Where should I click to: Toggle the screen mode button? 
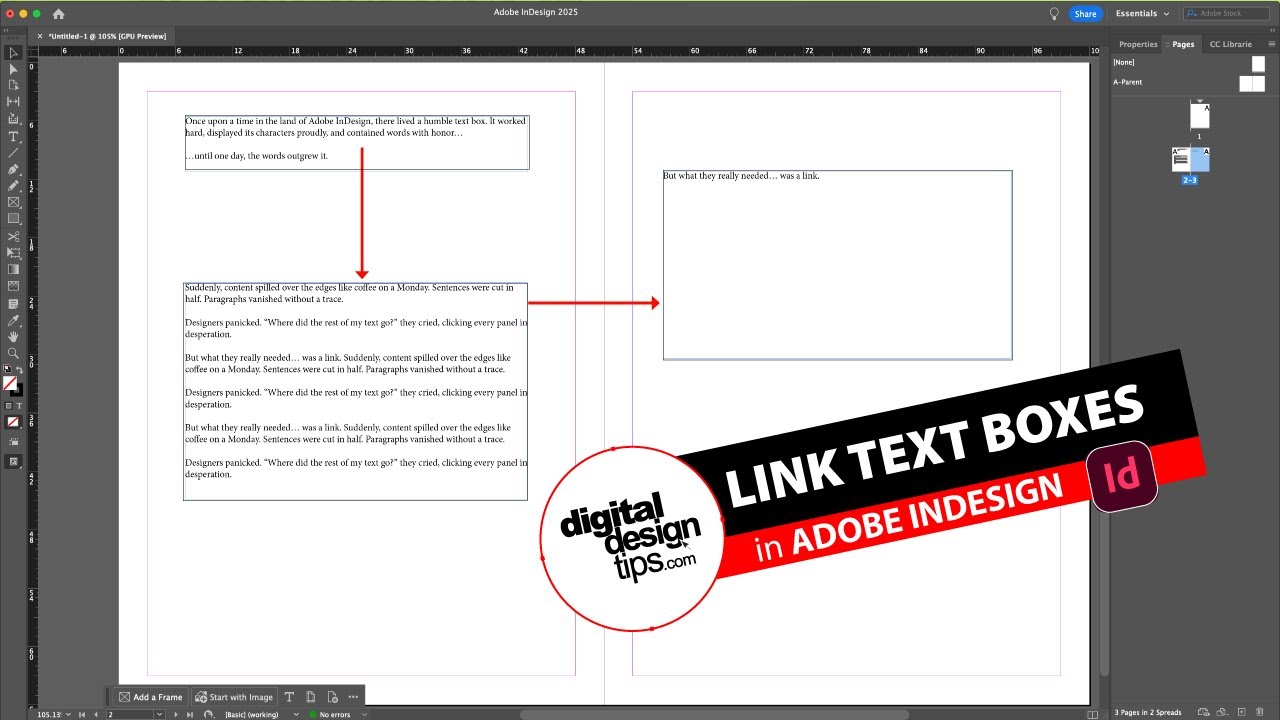13,461
